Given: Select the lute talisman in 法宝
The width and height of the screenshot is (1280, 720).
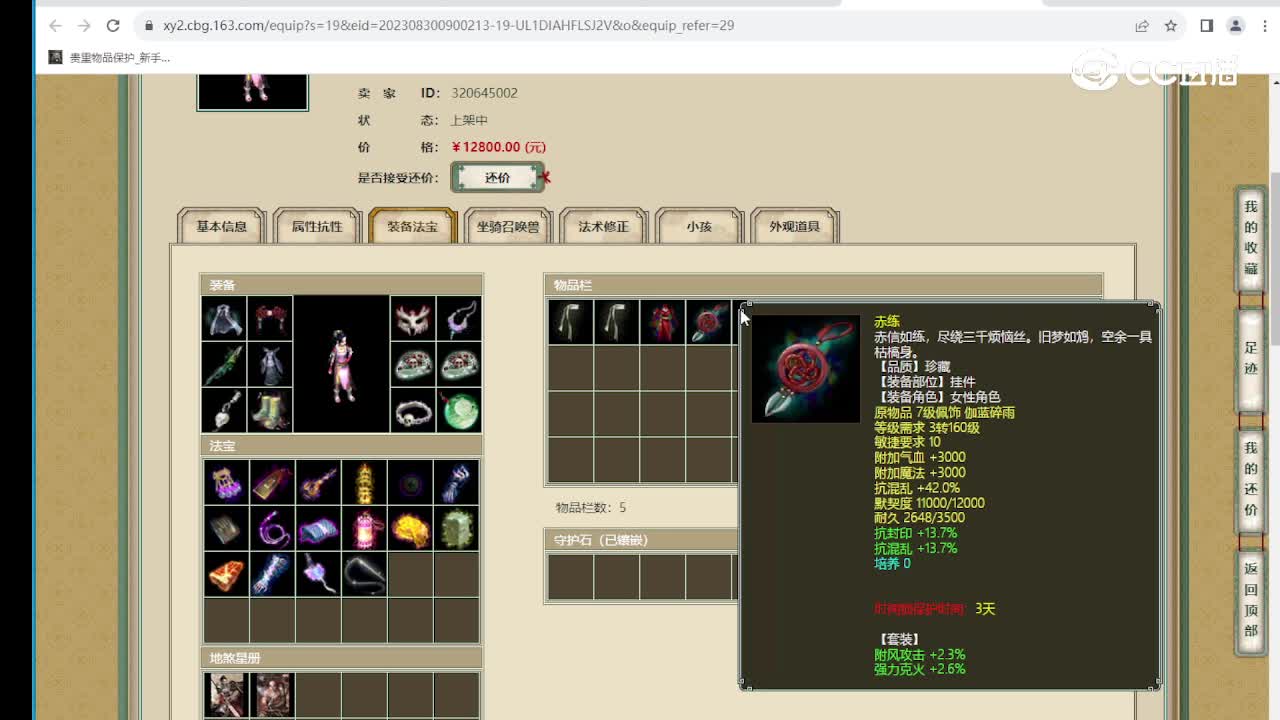Looking at the screenshot, I should pyautogui.click(x=318, y=482).
